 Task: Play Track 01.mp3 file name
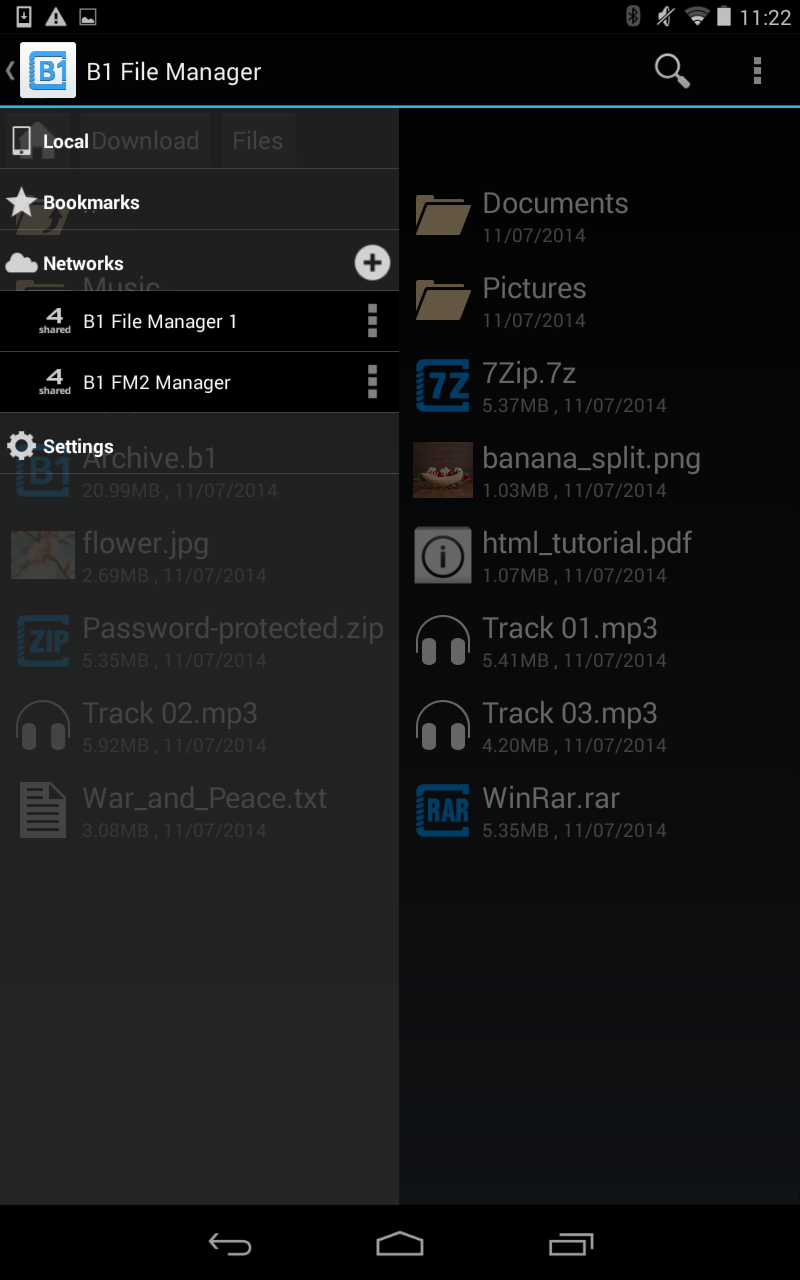coord(570,628)
